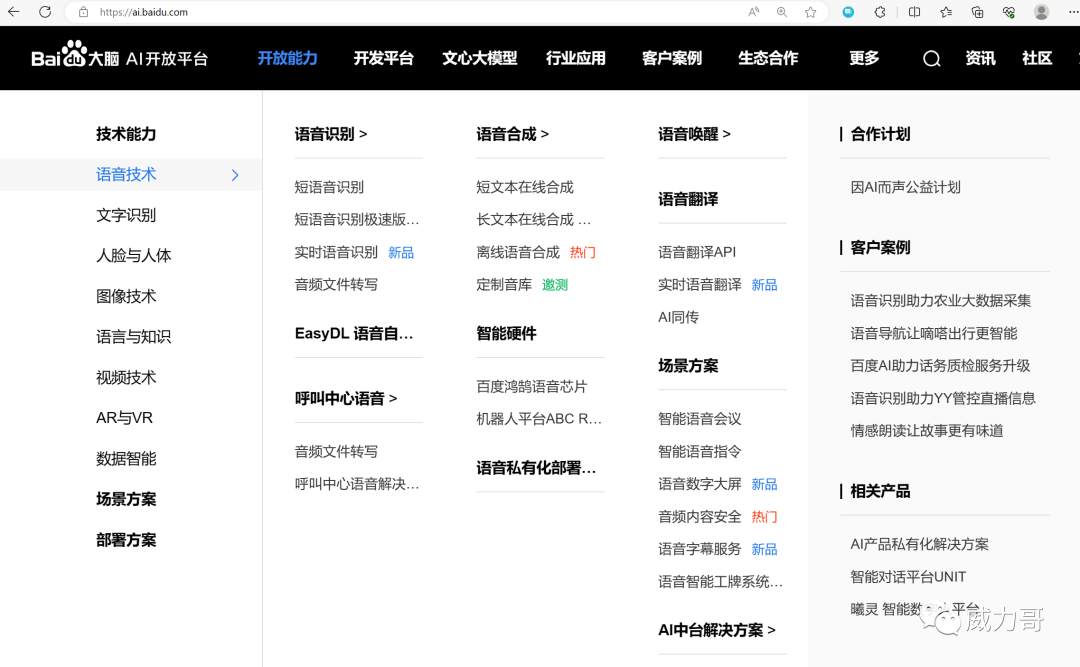Select 人脸与人体 in the sidebar
This screenshot has height=667, width=1080.
[134, 256]
